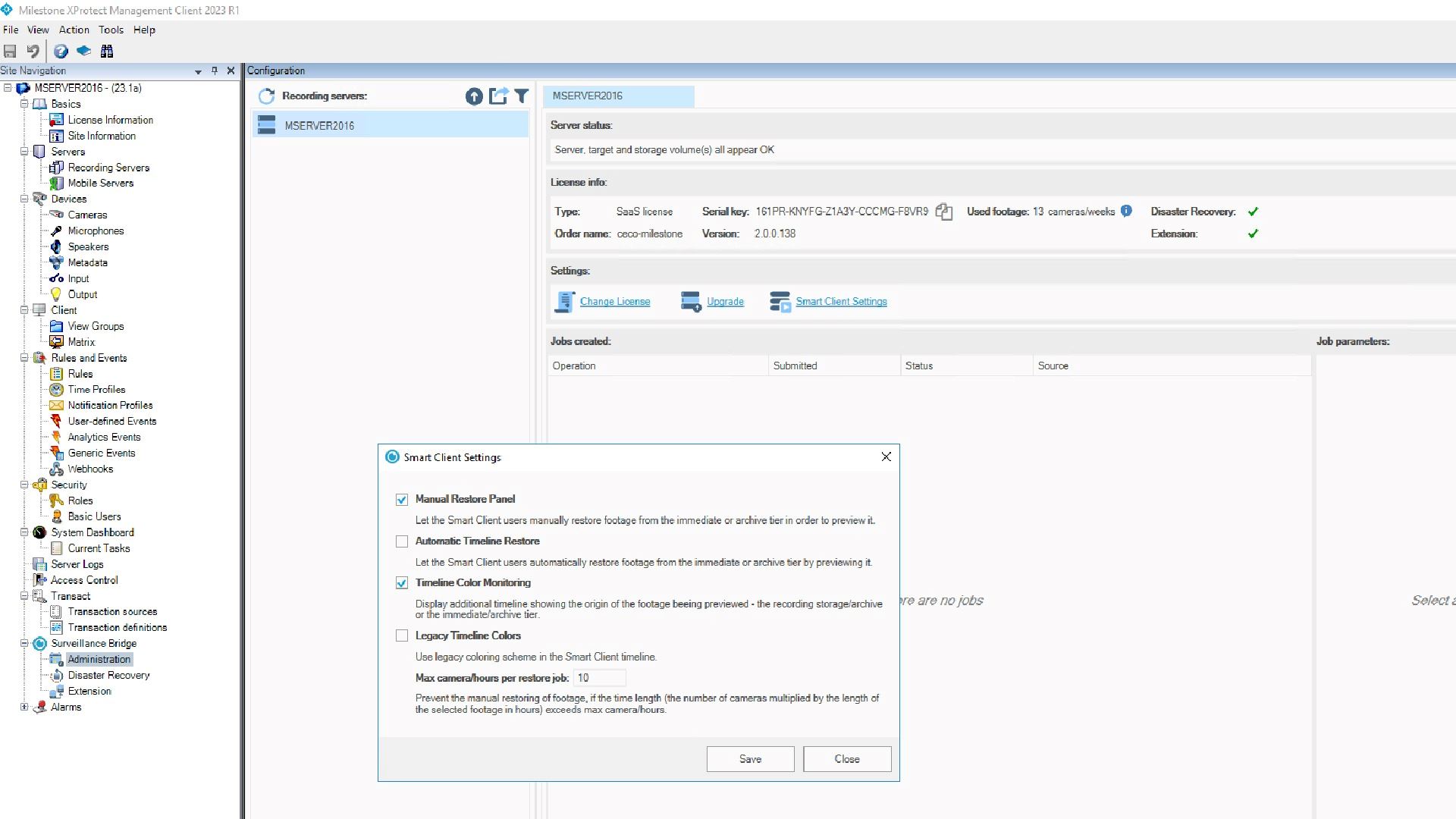The height and width of the screenshot is (819, 1456).
Task: Collapse the Servers tree node
Action: click(24, 152)
